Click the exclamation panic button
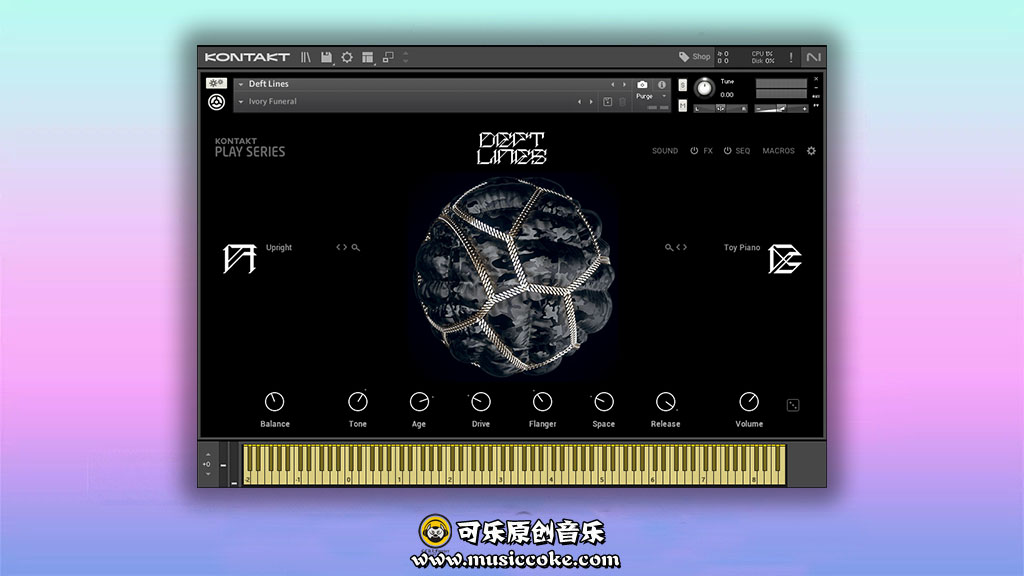Image resolution: width=1024 pixels, height=576 pixels. pyautogui.click(x=791, y=57)
